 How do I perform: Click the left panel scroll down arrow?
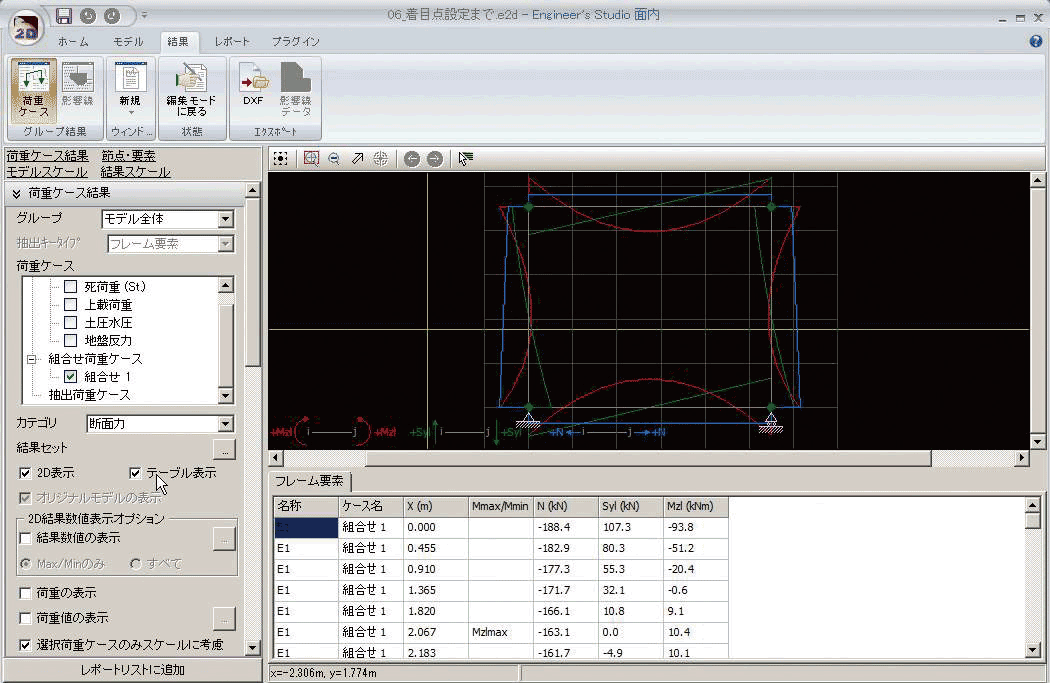252,648
